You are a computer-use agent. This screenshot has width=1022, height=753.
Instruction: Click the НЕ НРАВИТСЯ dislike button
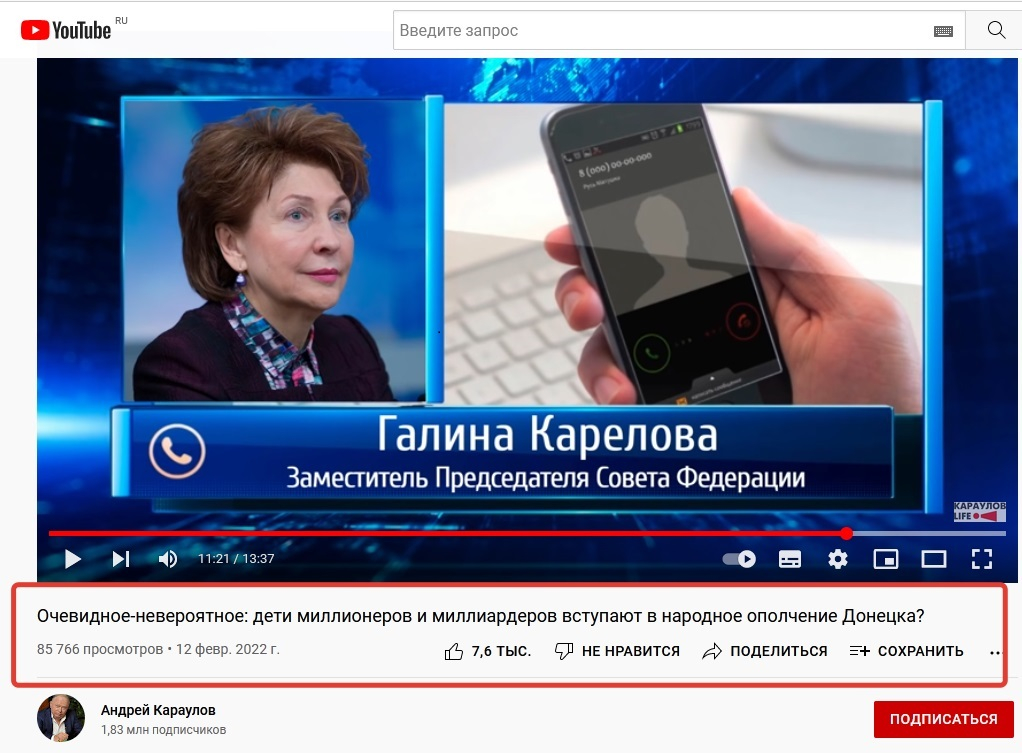coord(617,651)
